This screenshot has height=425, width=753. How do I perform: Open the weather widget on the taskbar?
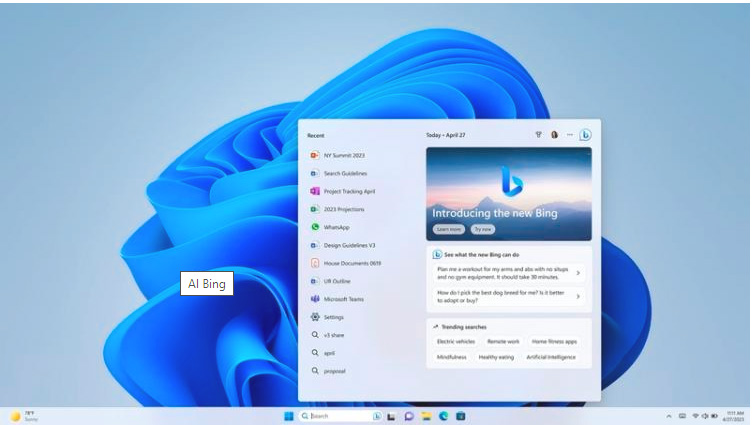[x=24, y=416]
